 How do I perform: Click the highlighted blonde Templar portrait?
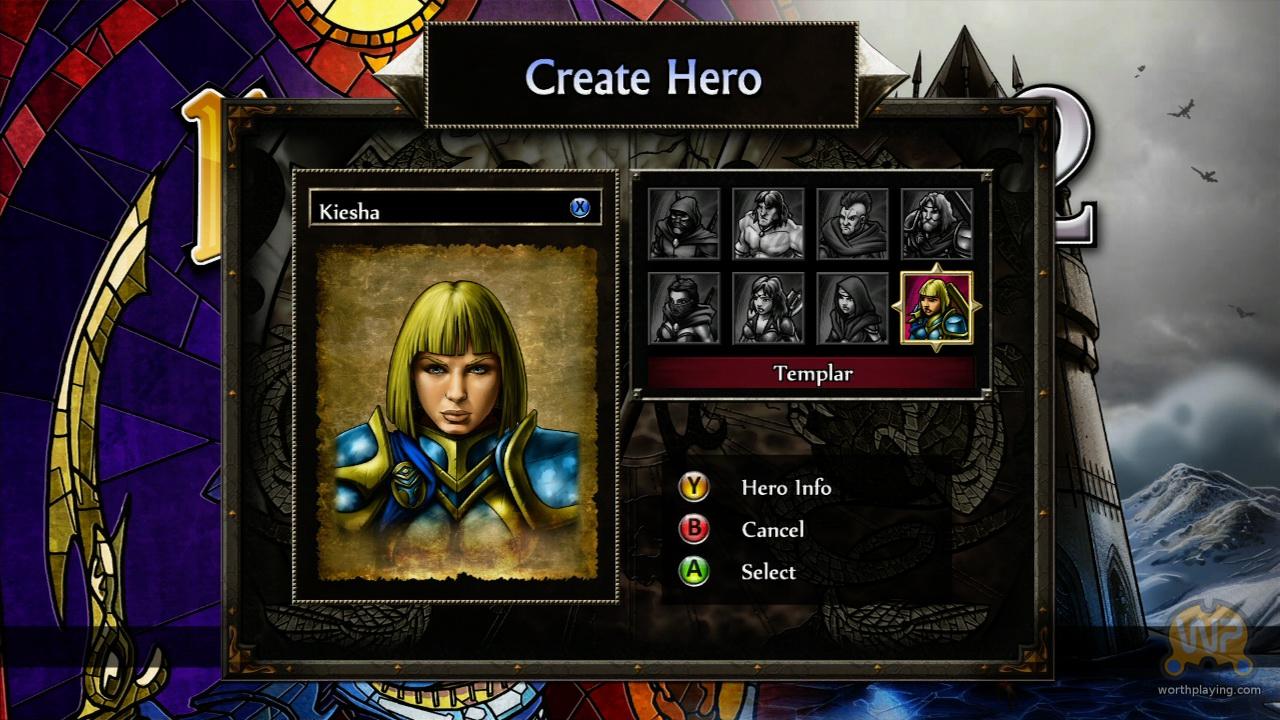point(937,308)
